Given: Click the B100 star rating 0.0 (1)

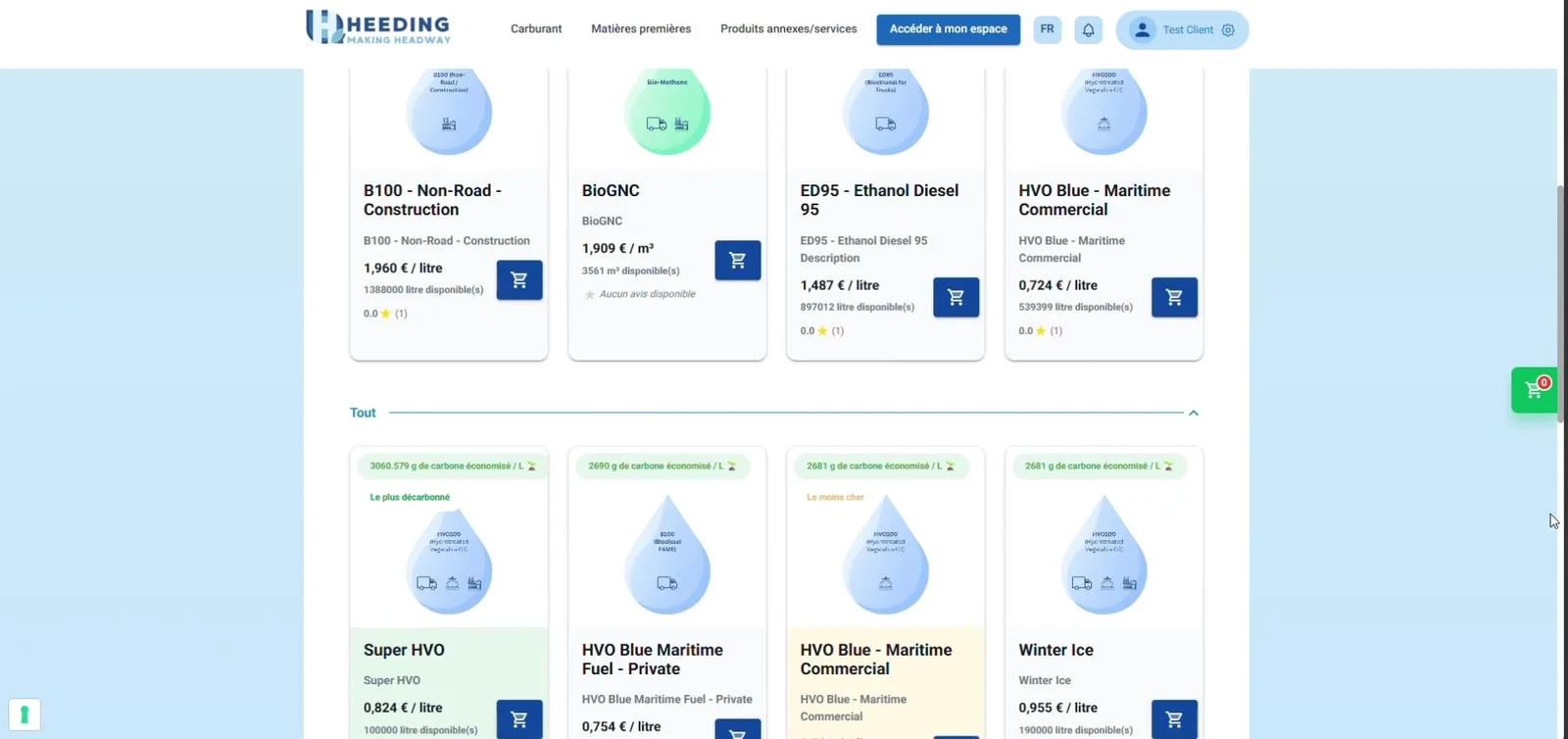Looking at the screenshot, I should pos(385,314).
